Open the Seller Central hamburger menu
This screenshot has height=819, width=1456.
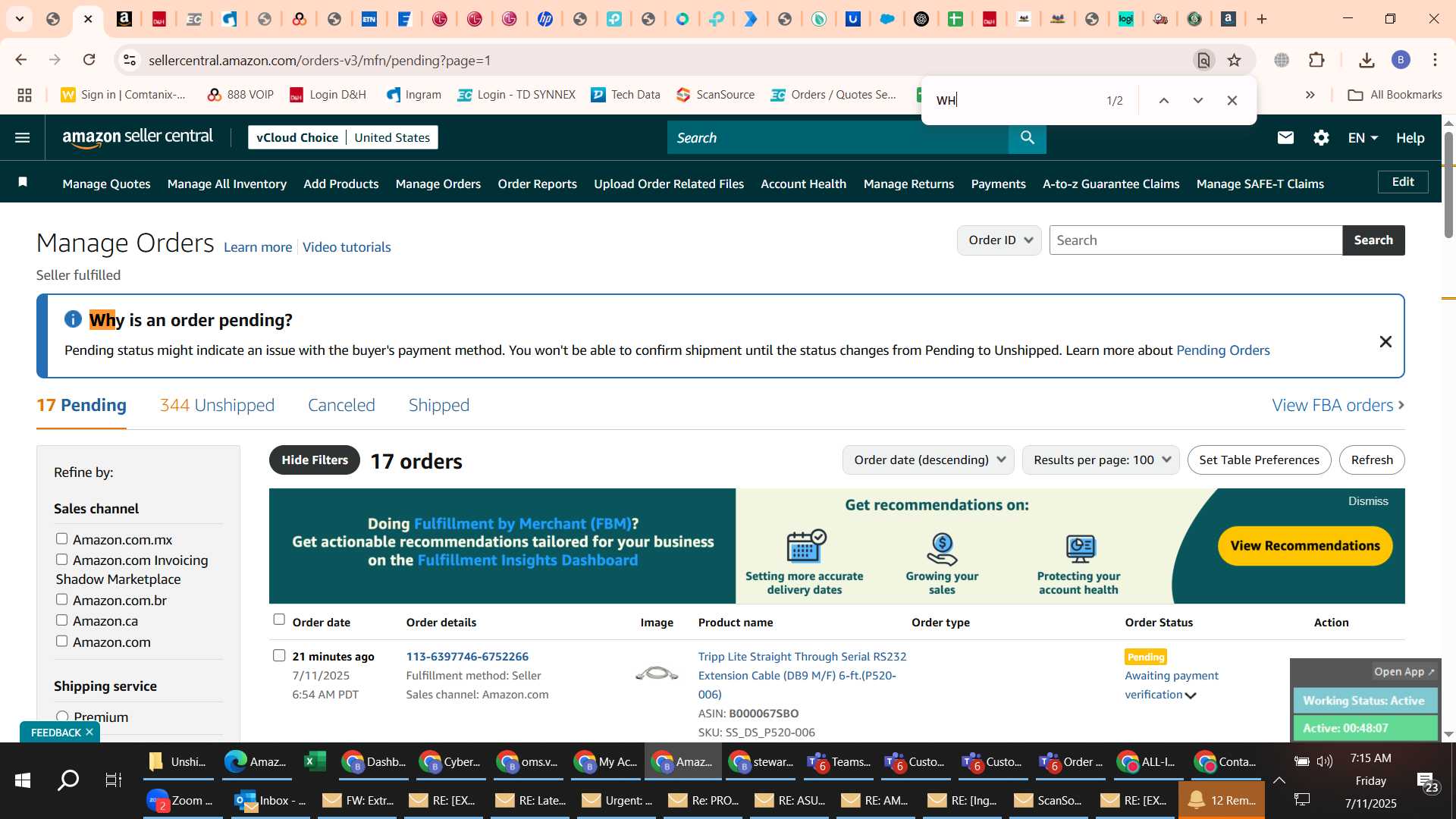(x=22, y=137)
